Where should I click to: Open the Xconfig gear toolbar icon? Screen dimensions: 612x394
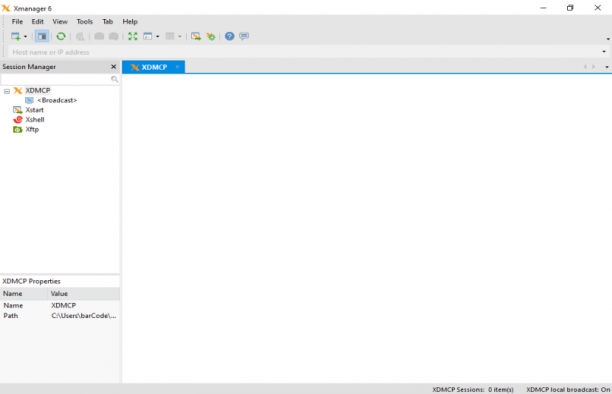coord(211,37)
